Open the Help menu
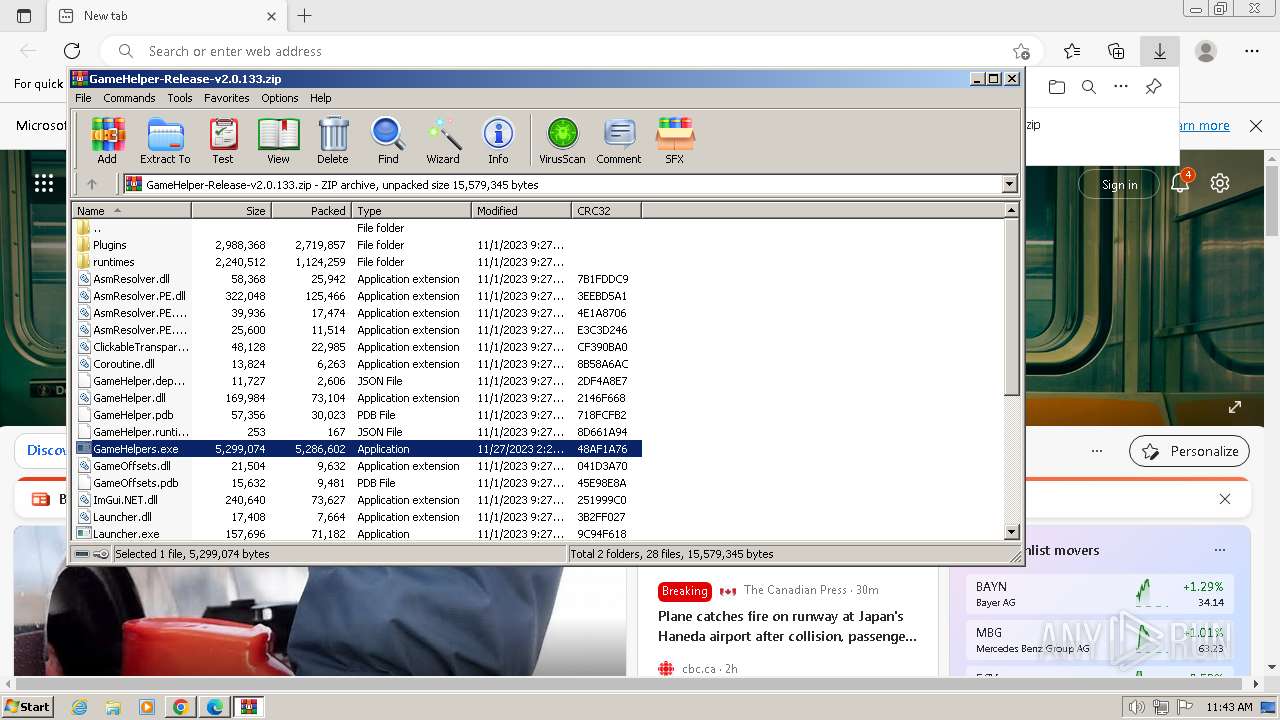The height and width of the screenshot is (720, 1280). pos(320,98)
